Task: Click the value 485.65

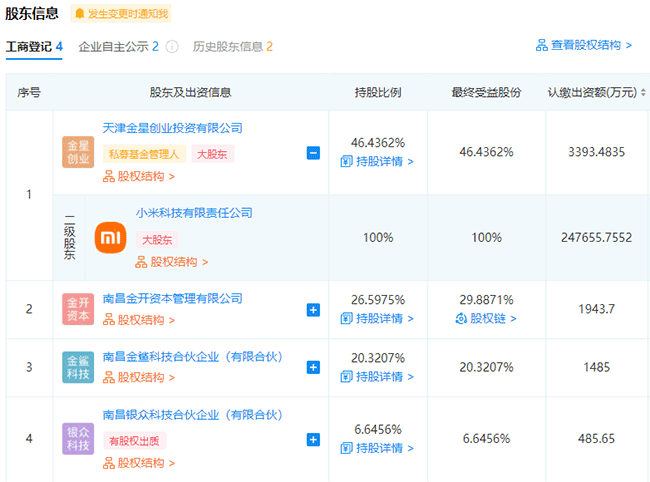Action: (x=597, y=439)
